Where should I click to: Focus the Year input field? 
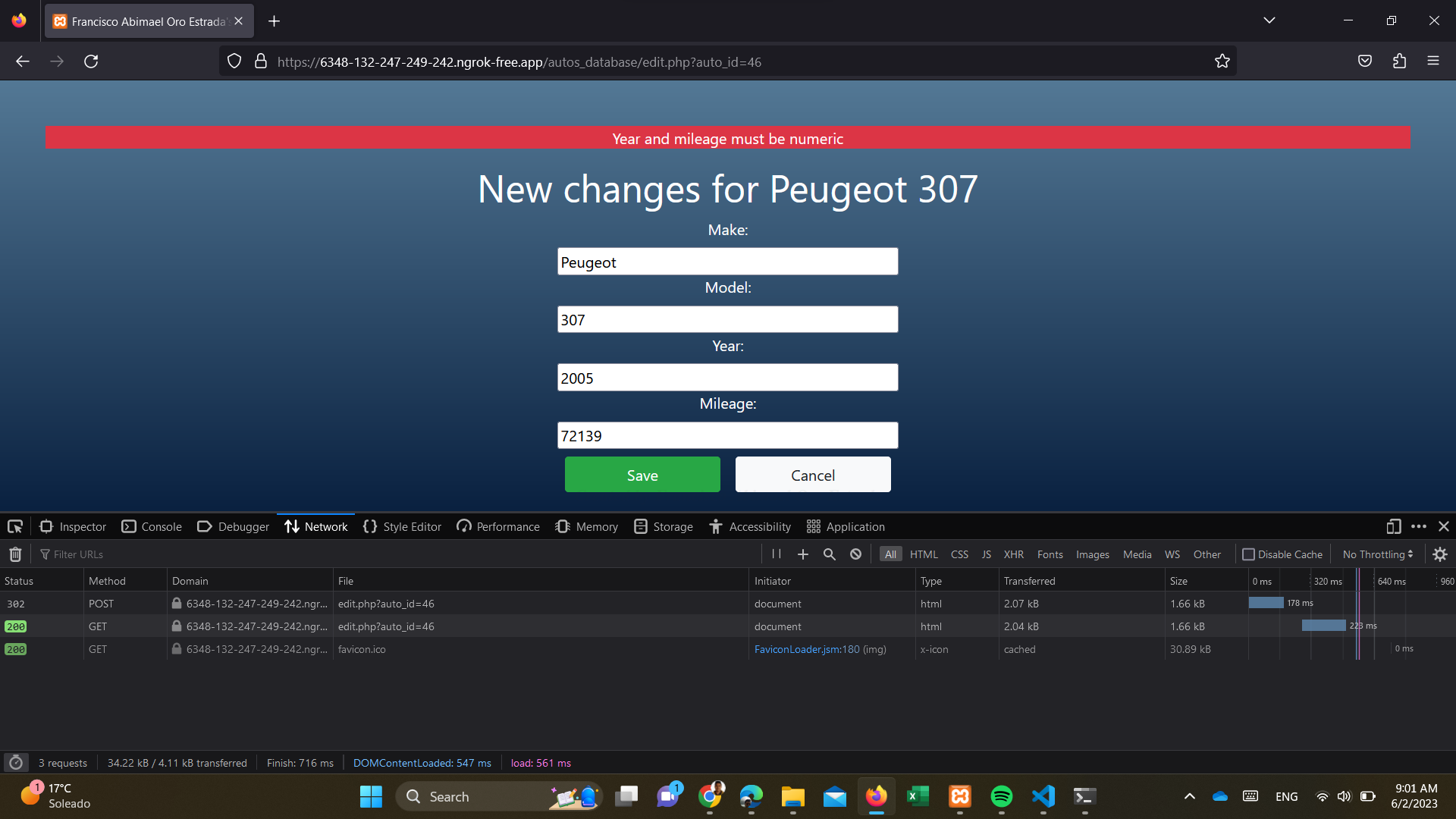[x=728, y=378]
